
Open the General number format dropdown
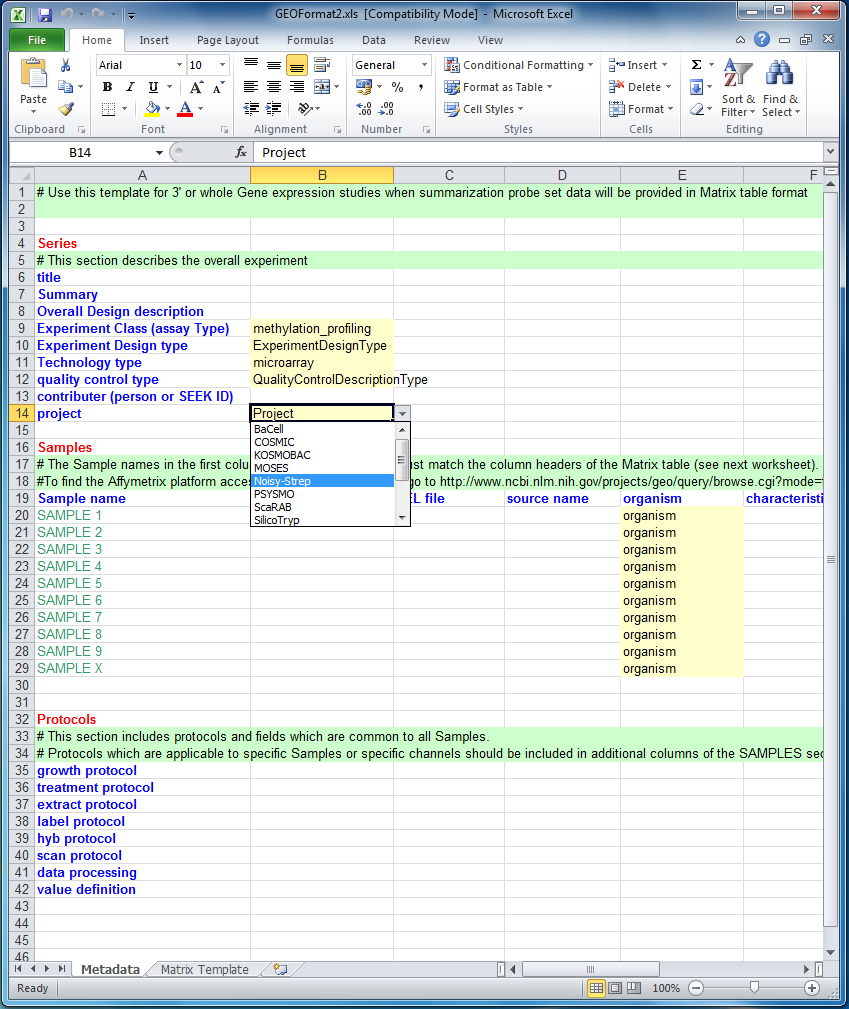tap(424, 65)
